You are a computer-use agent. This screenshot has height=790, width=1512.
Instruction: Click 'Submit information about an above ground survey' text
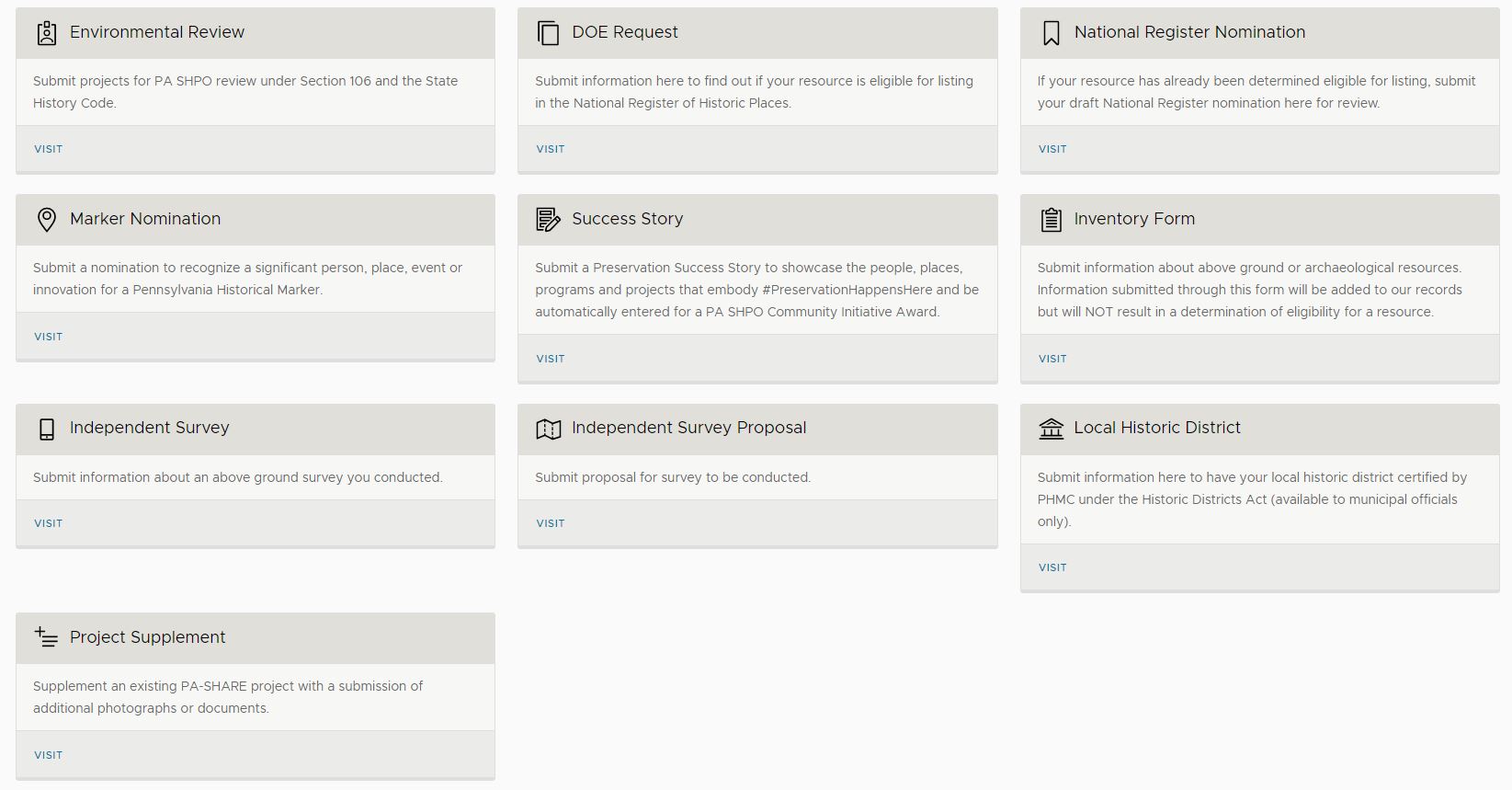tap(238, 477)
